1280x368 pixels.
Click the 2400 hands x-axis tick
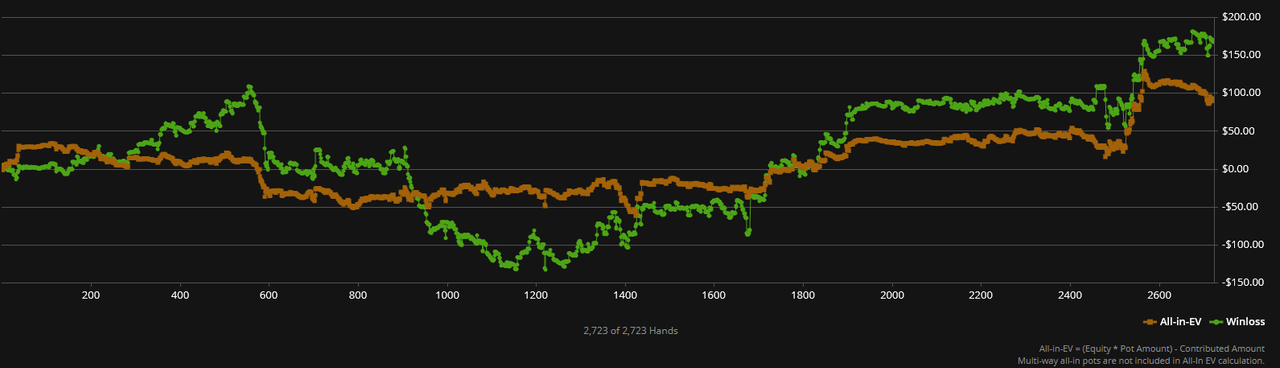coord(1070,296)
